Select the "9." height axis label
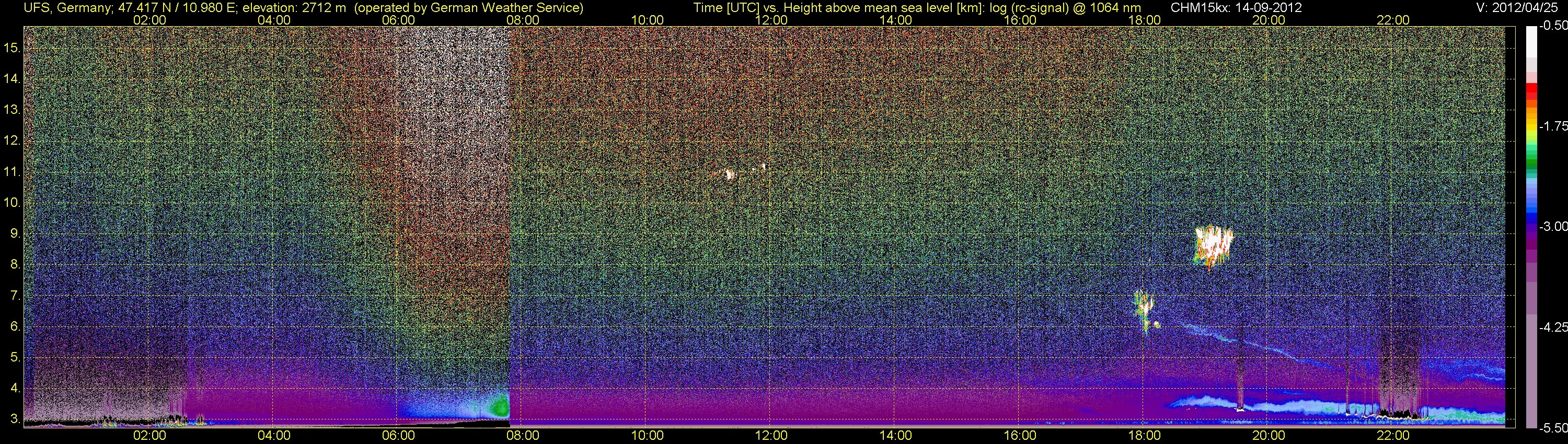The image size is (1568, 444). [x=15, y=233]
